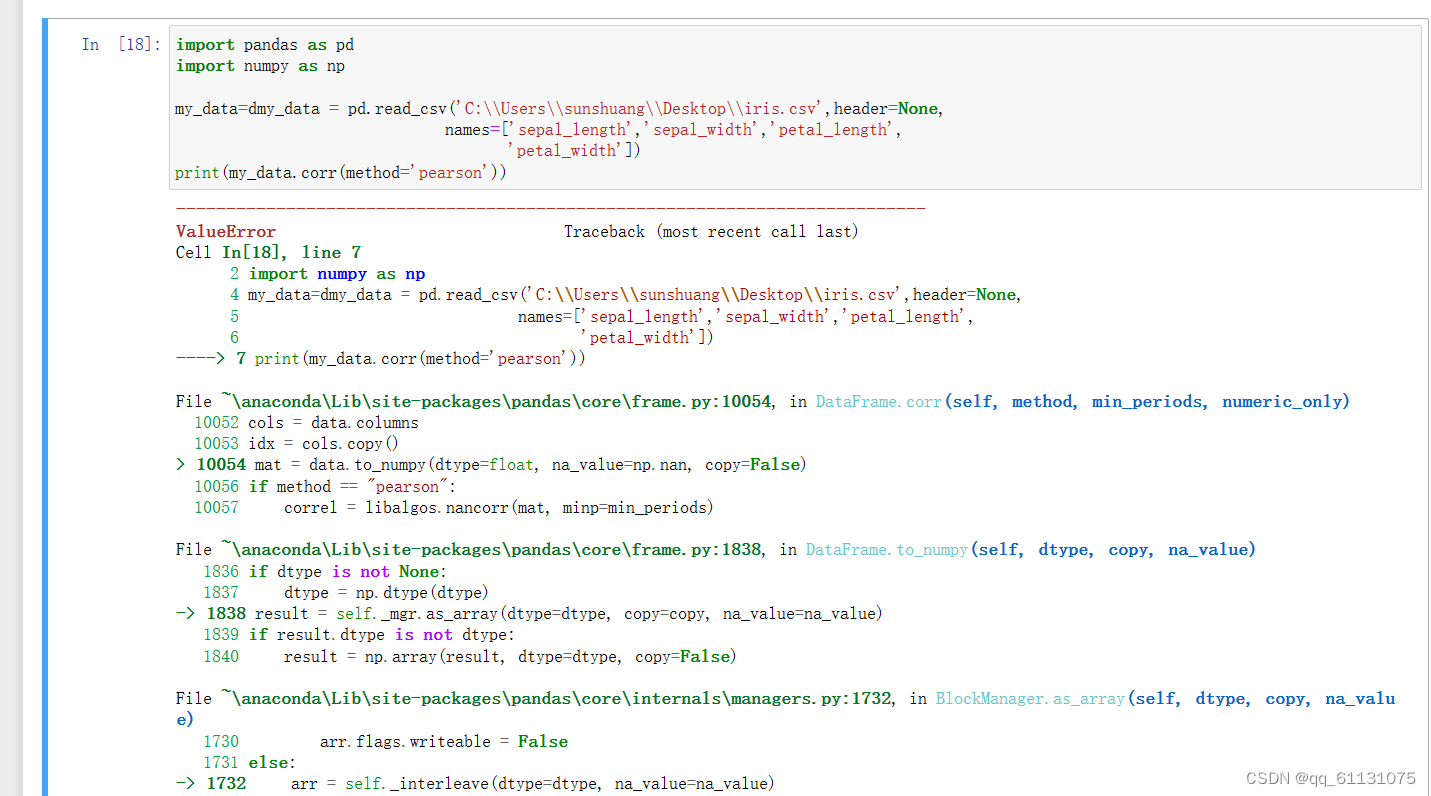Click the frame.py:10054 file path
1431x796 pixels.
[x=475, y=401]
